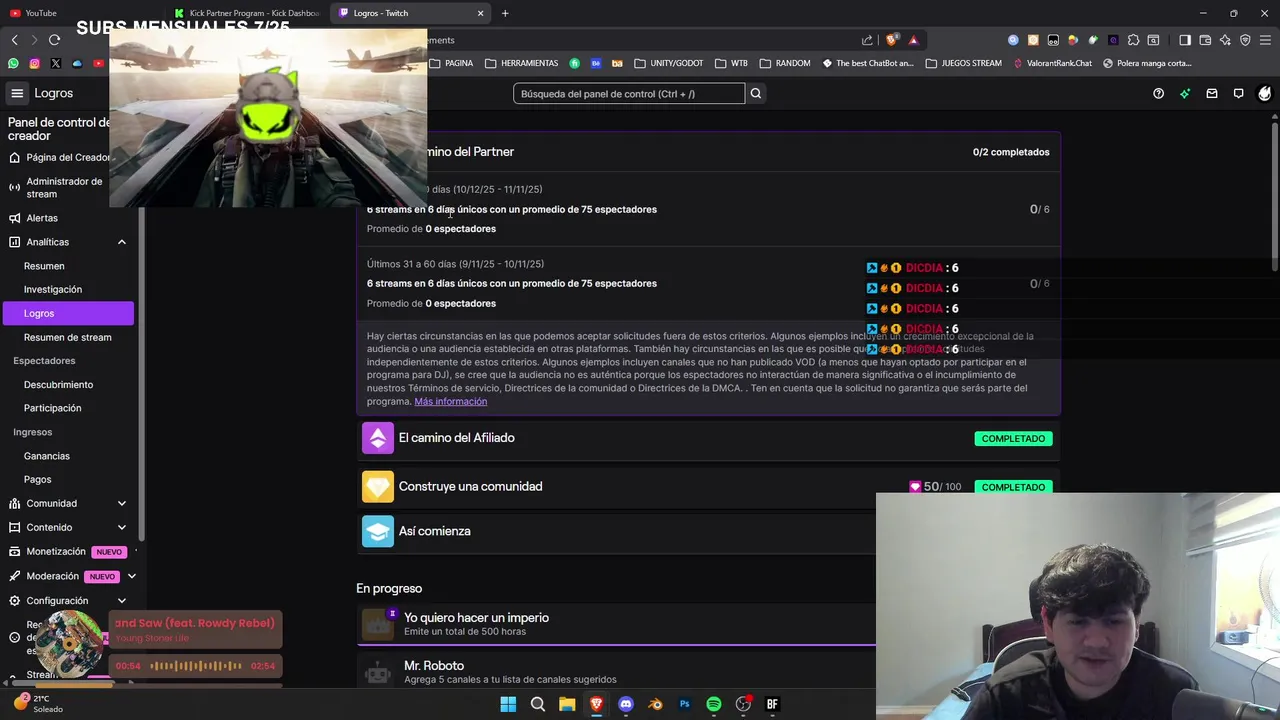The width and height of the screenshot is (1280, 720).
Task: Open a new browser tab
Action: pyautogui.click(x=505, y=13)
